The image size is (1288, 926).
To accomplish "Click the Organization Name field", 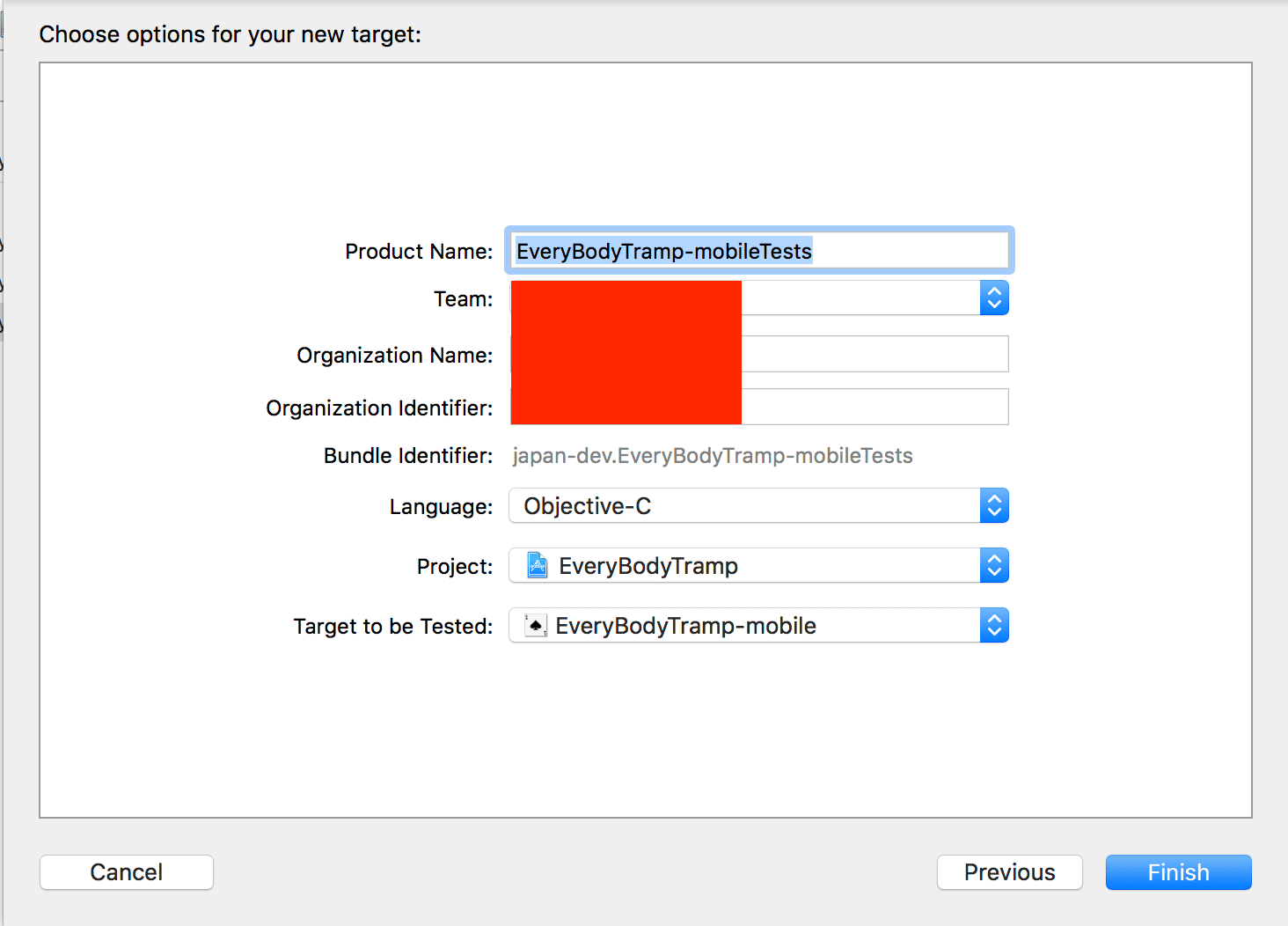I will click(x=874, y=354).
